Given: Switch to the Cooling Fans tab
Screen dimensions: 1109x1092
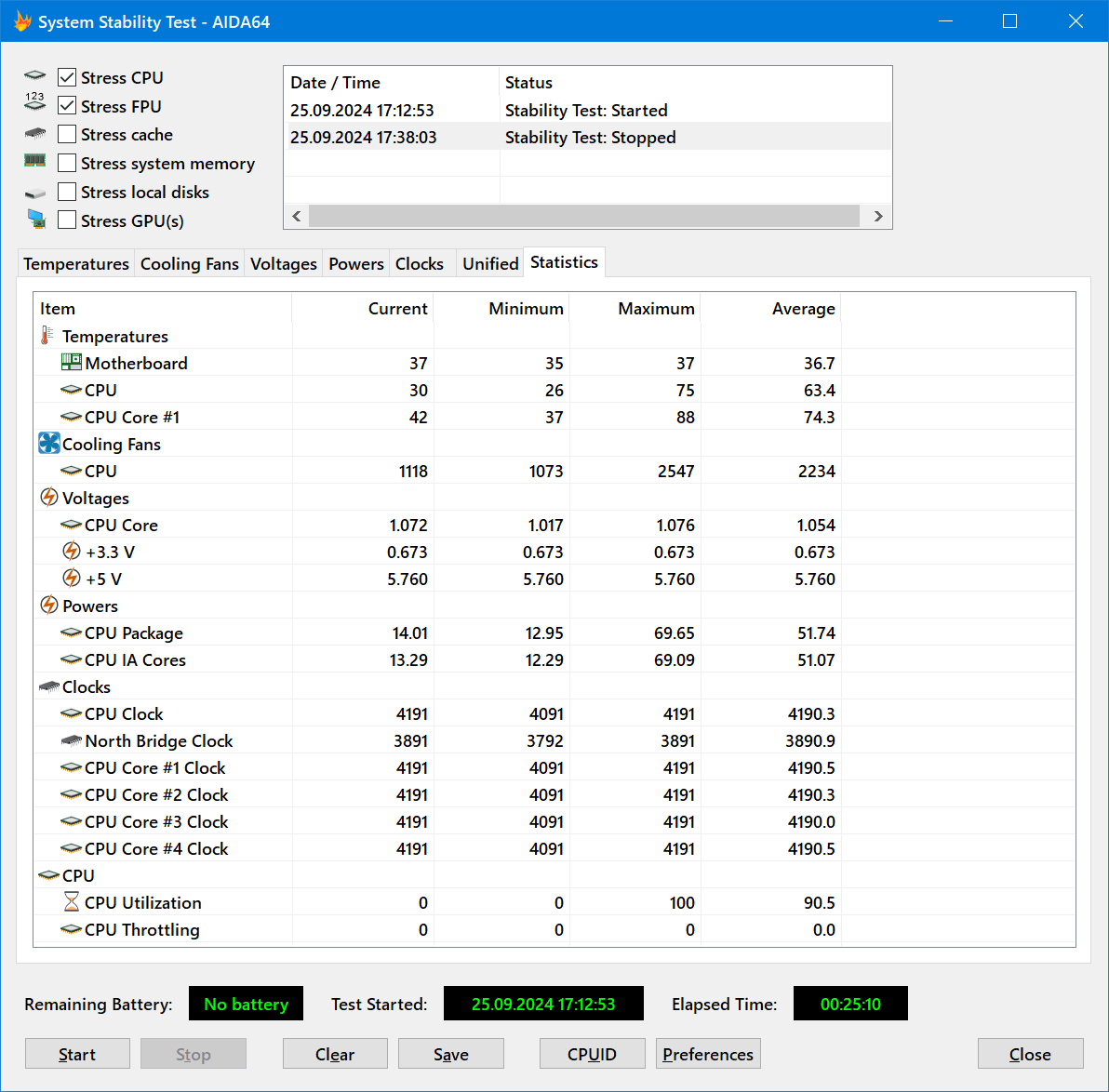Looking at the screenshot, I should pyautogui.click(x=190, y=264).
